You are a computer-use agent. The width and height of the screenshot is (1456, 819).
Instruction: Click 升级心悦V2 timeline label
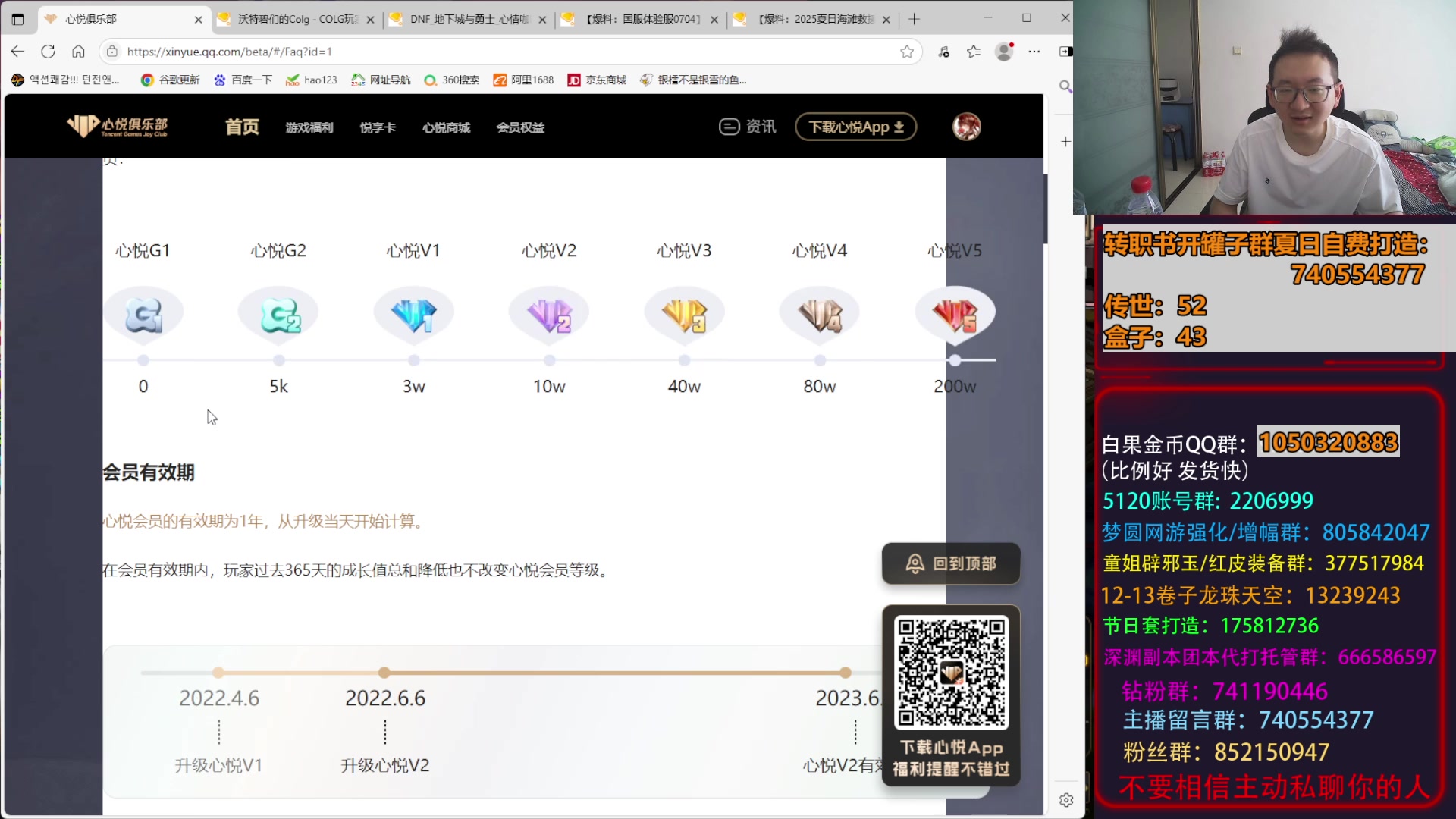pyautogui.click(x=385, y=766)
